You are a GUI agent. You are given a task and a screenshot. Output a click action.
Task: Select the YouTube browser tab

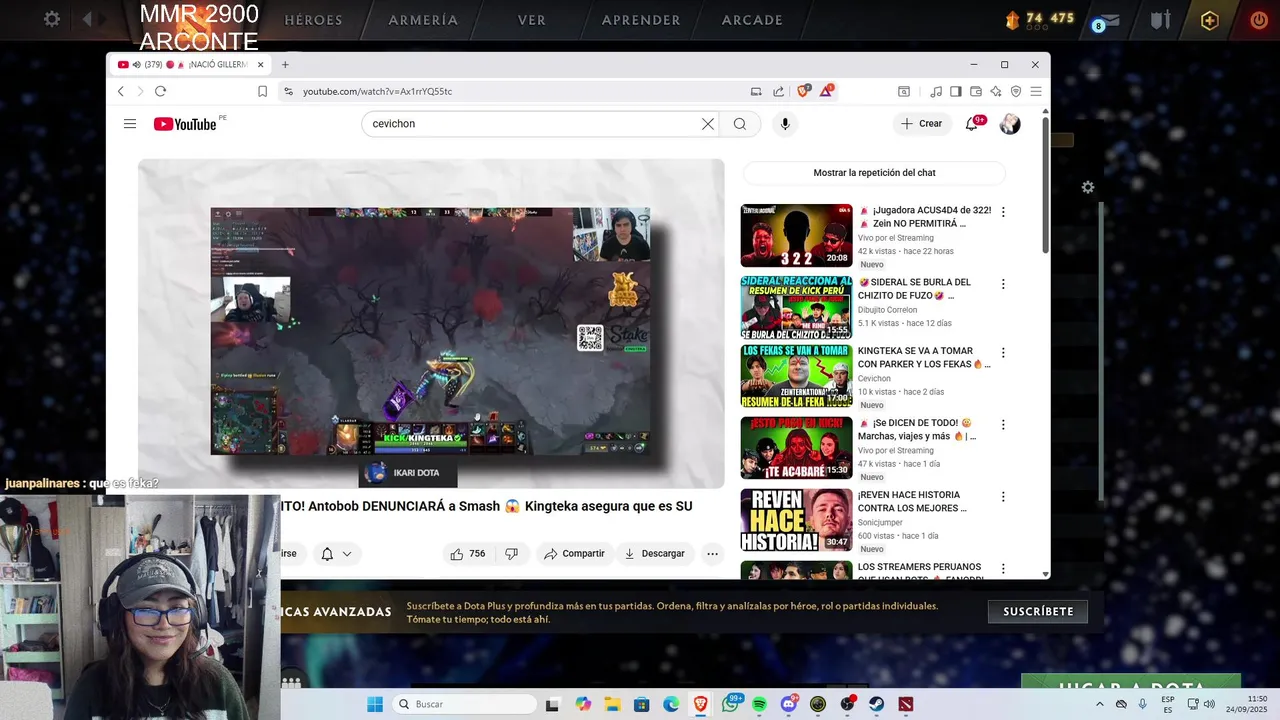point(190,64)
